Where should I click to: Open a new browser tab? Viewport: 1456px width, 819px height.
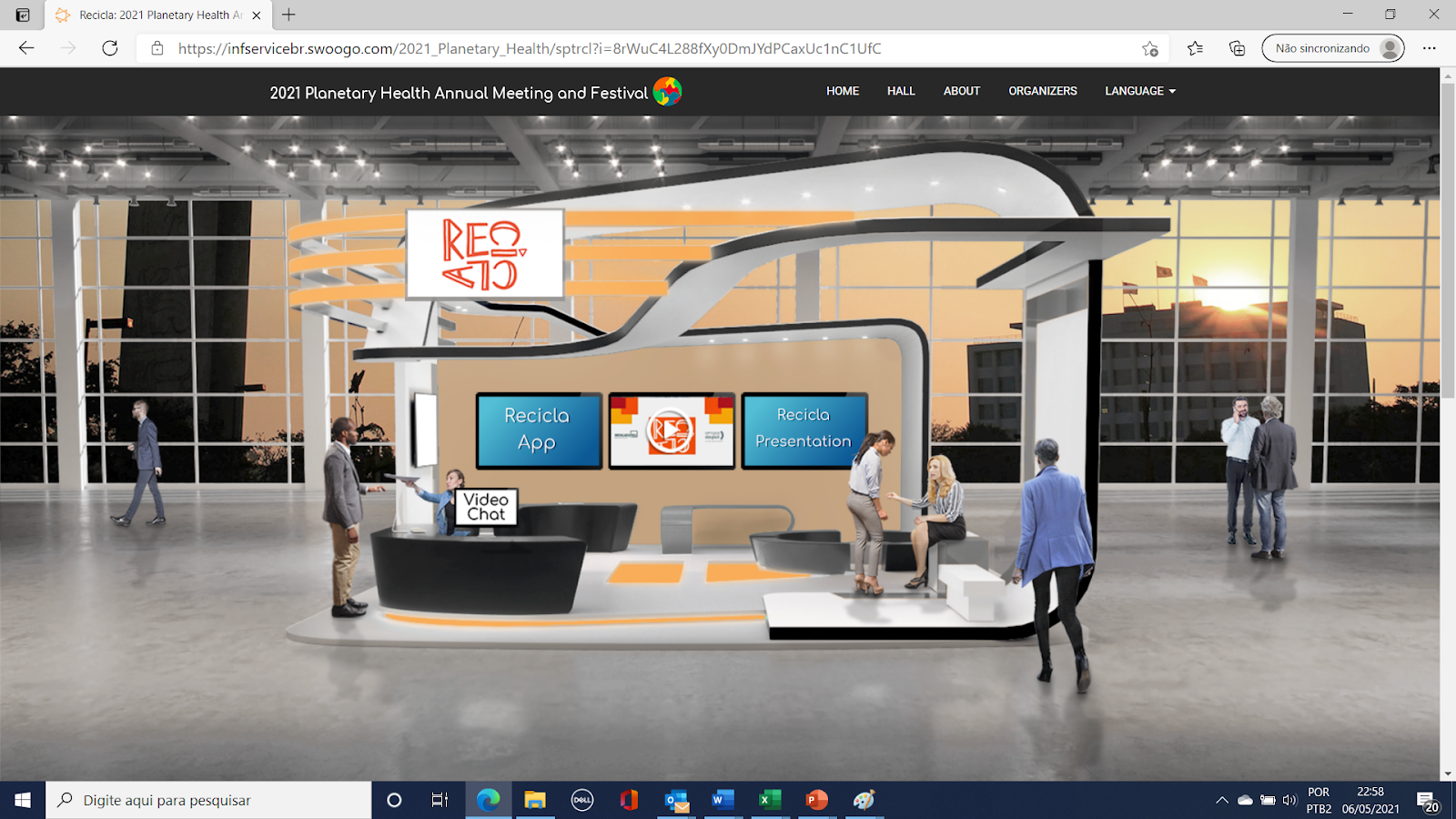(x=288, y=15)
